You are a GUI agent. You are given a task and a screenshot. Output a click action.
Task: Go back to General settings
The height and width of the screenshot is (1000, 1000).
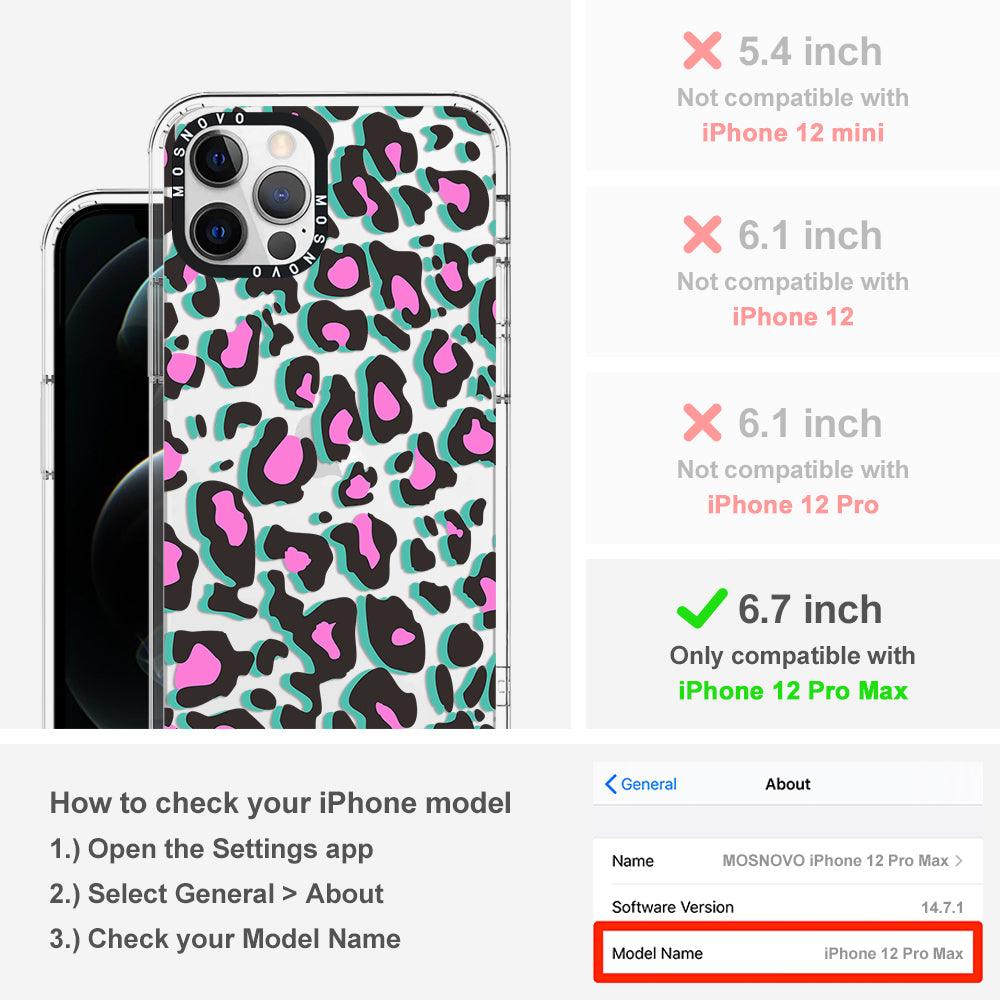[x=640, y=784]
